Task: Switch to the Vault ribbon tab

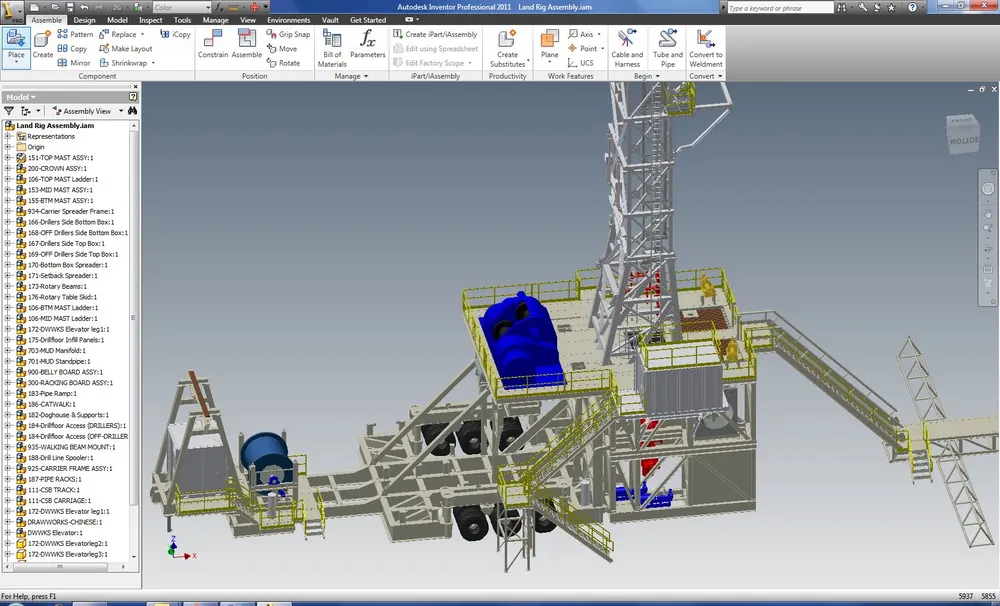Action: [330, 20]
